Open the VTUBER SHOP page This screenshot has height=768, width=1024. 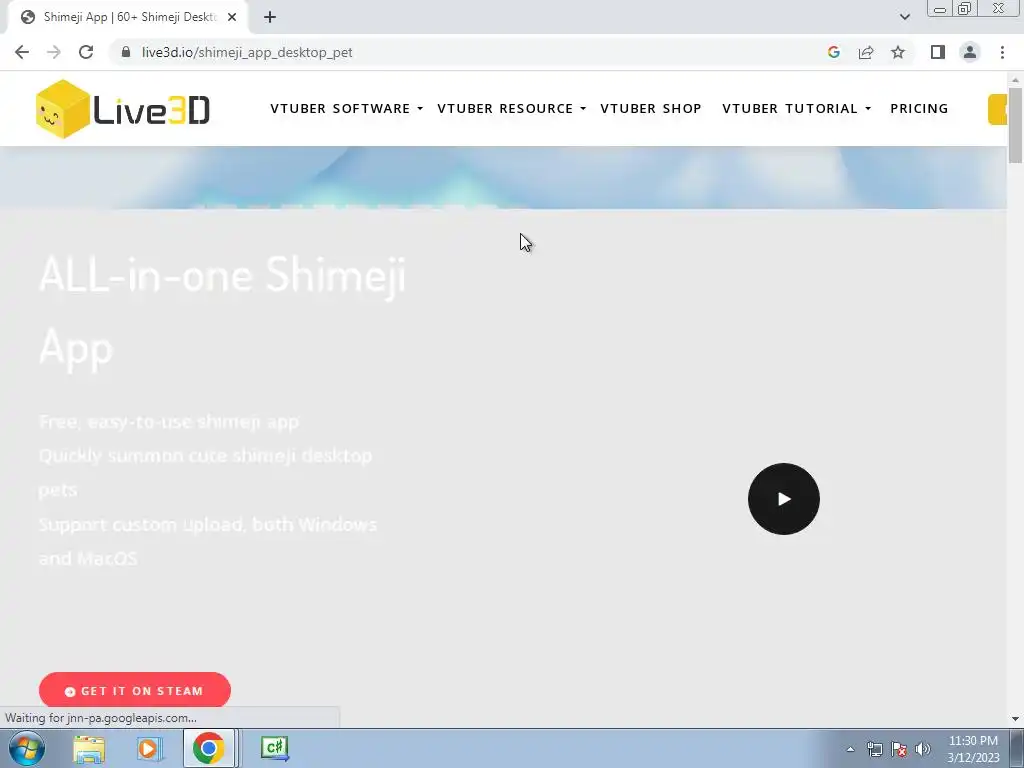(x=651, y=108)
